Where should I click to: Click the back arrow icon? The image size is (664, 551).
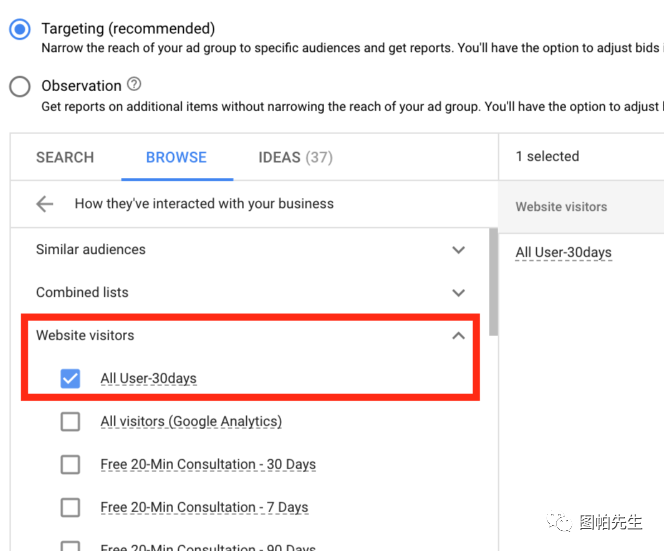44,204
